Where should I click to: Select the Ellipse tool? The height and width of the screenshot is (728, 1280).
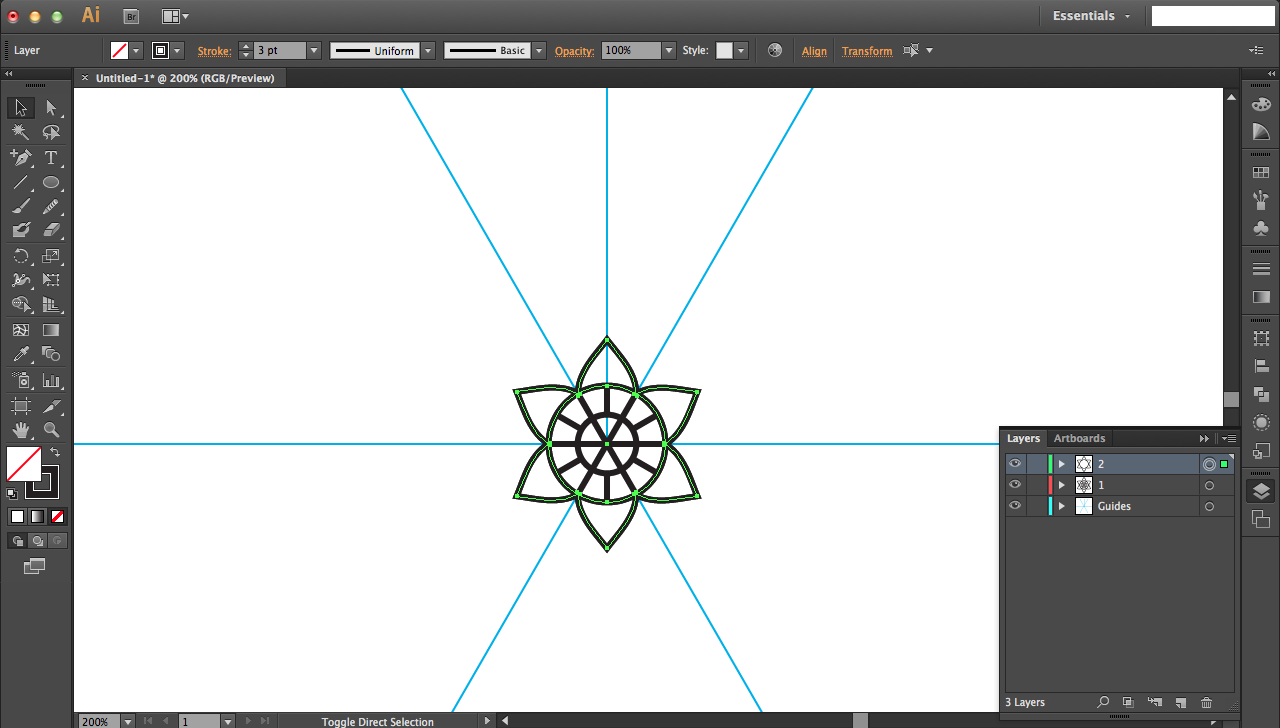pyautogui.click(x=51, y=183)
